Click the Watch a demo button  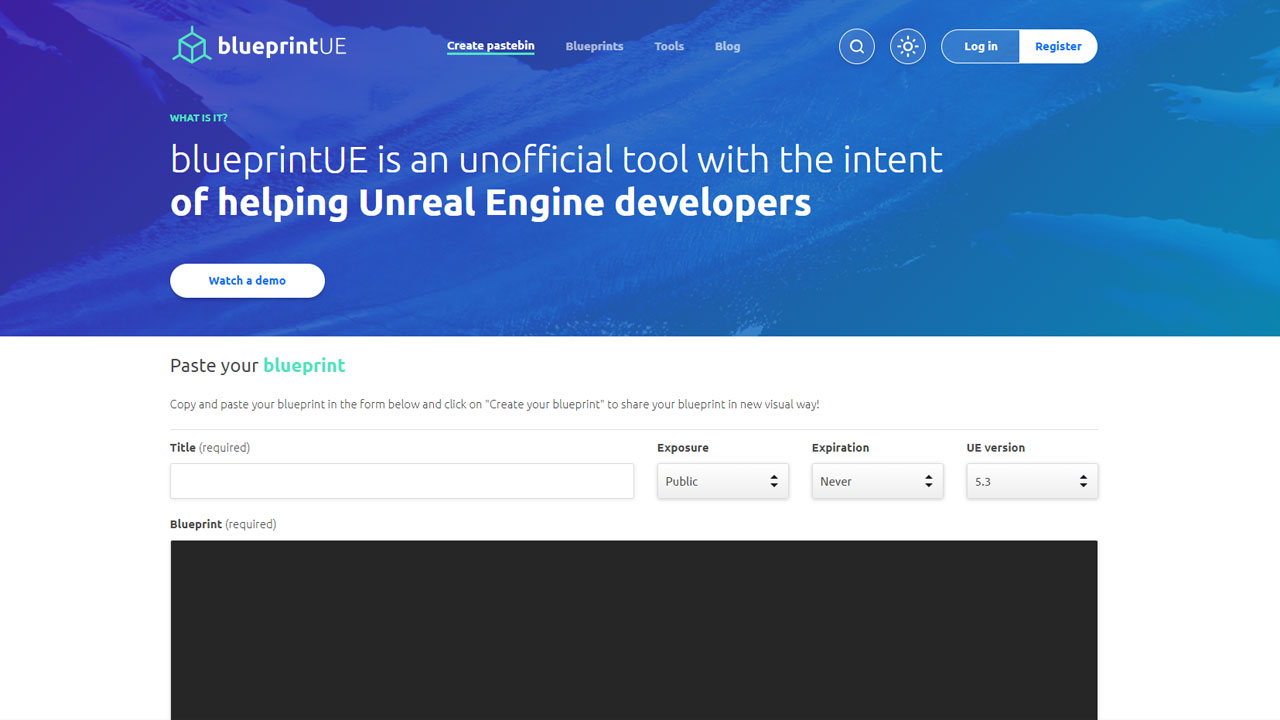pyautogui.click(x=247, y=281)
